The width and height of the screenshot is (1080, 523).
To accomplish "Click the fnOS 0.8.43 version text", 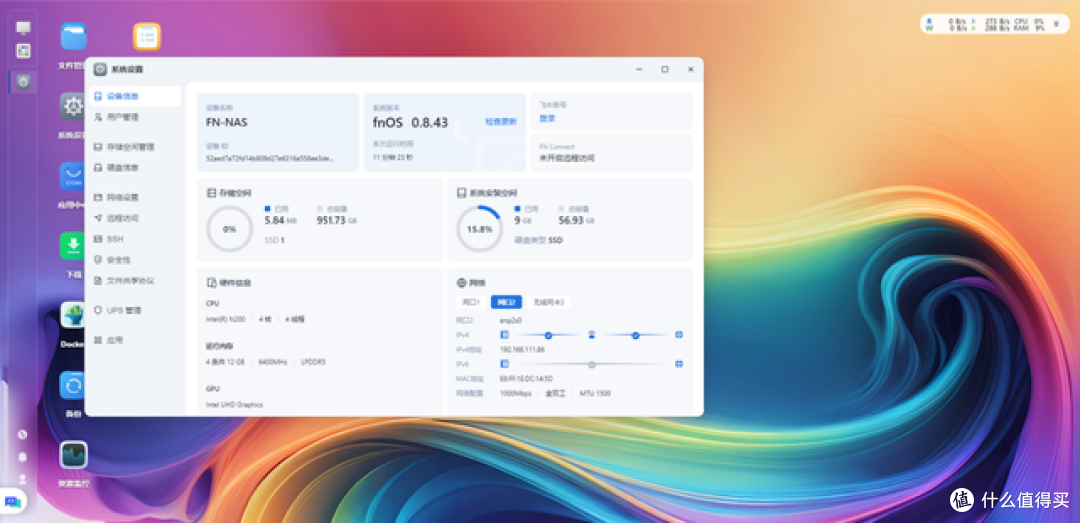I will tap(411, 123).
